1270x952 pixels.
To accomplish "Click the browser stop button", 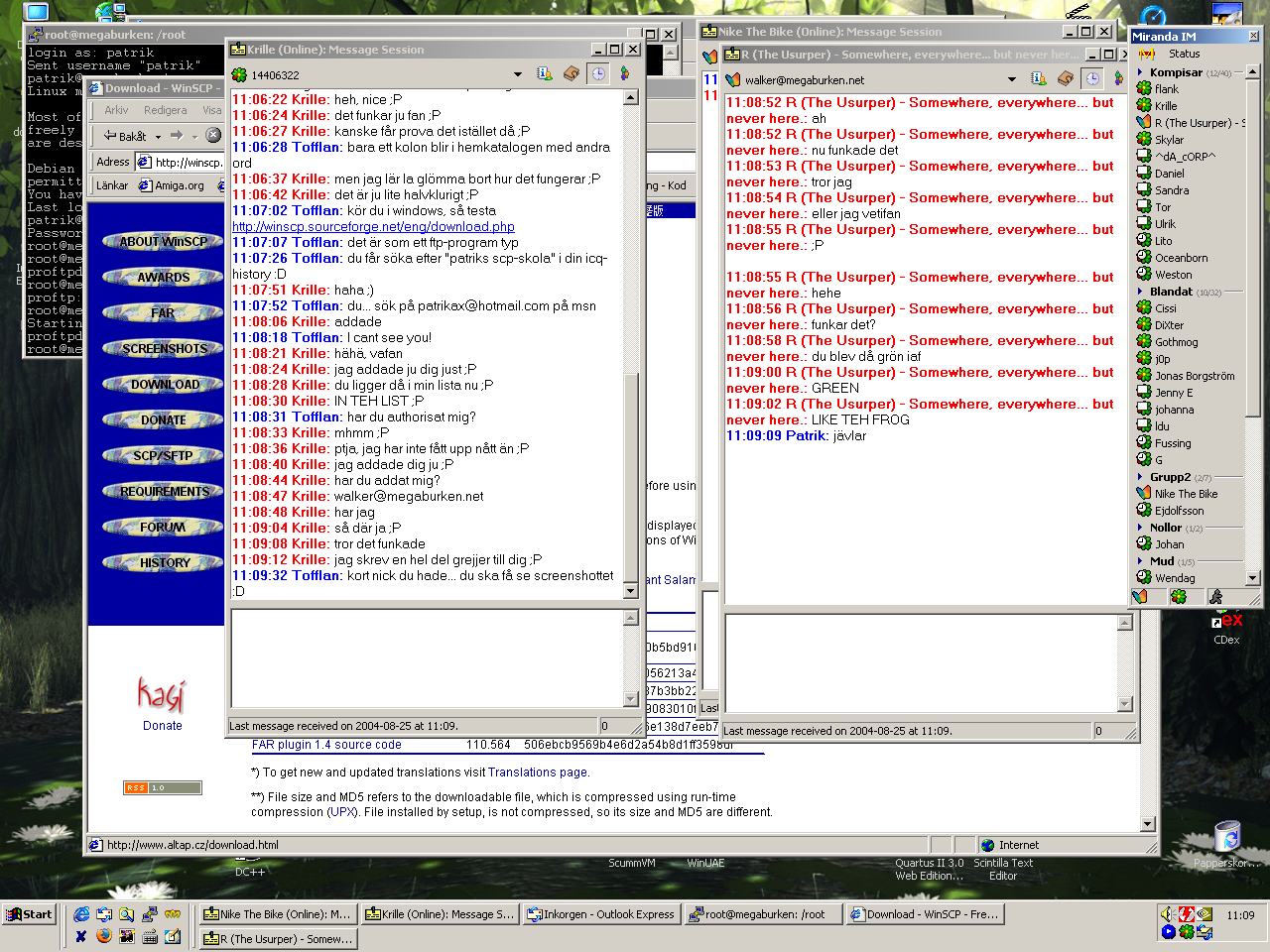I will [213, 136].
